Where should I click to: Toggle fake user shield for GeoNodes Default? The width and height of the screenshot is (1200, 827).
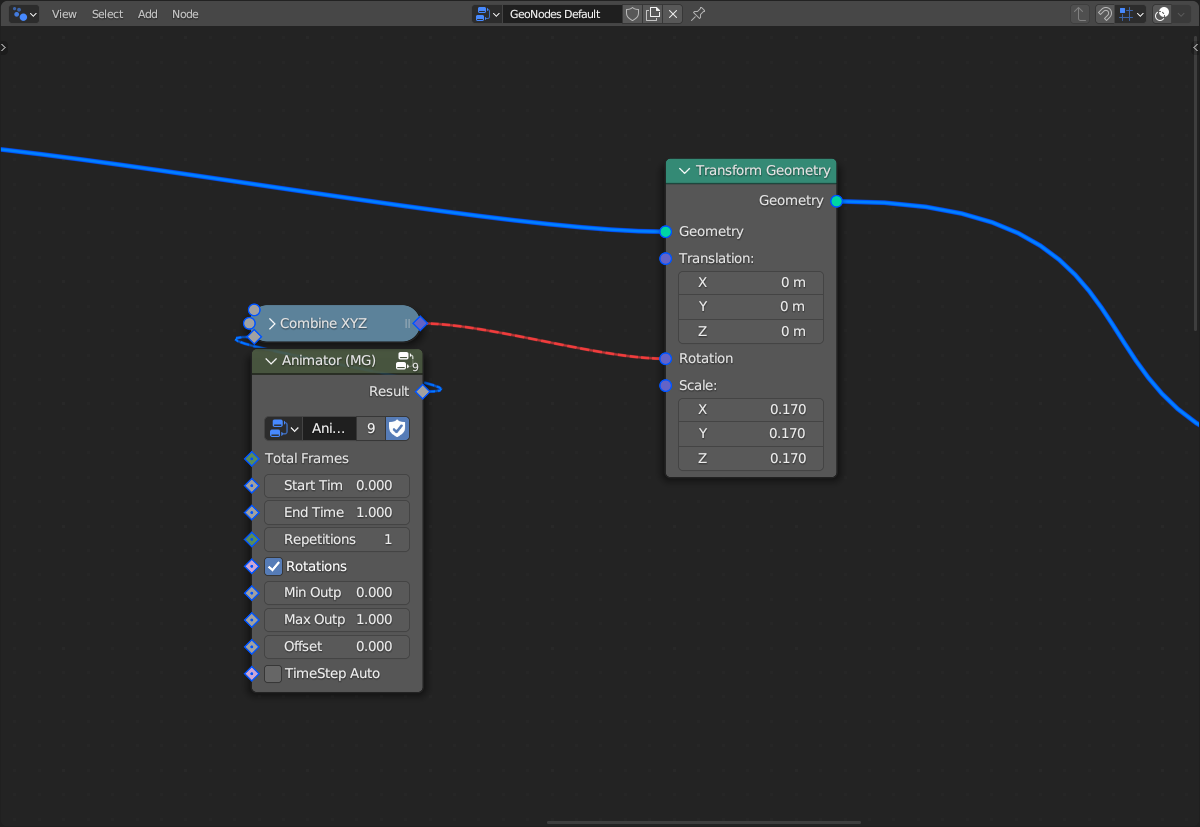(632, 14)
